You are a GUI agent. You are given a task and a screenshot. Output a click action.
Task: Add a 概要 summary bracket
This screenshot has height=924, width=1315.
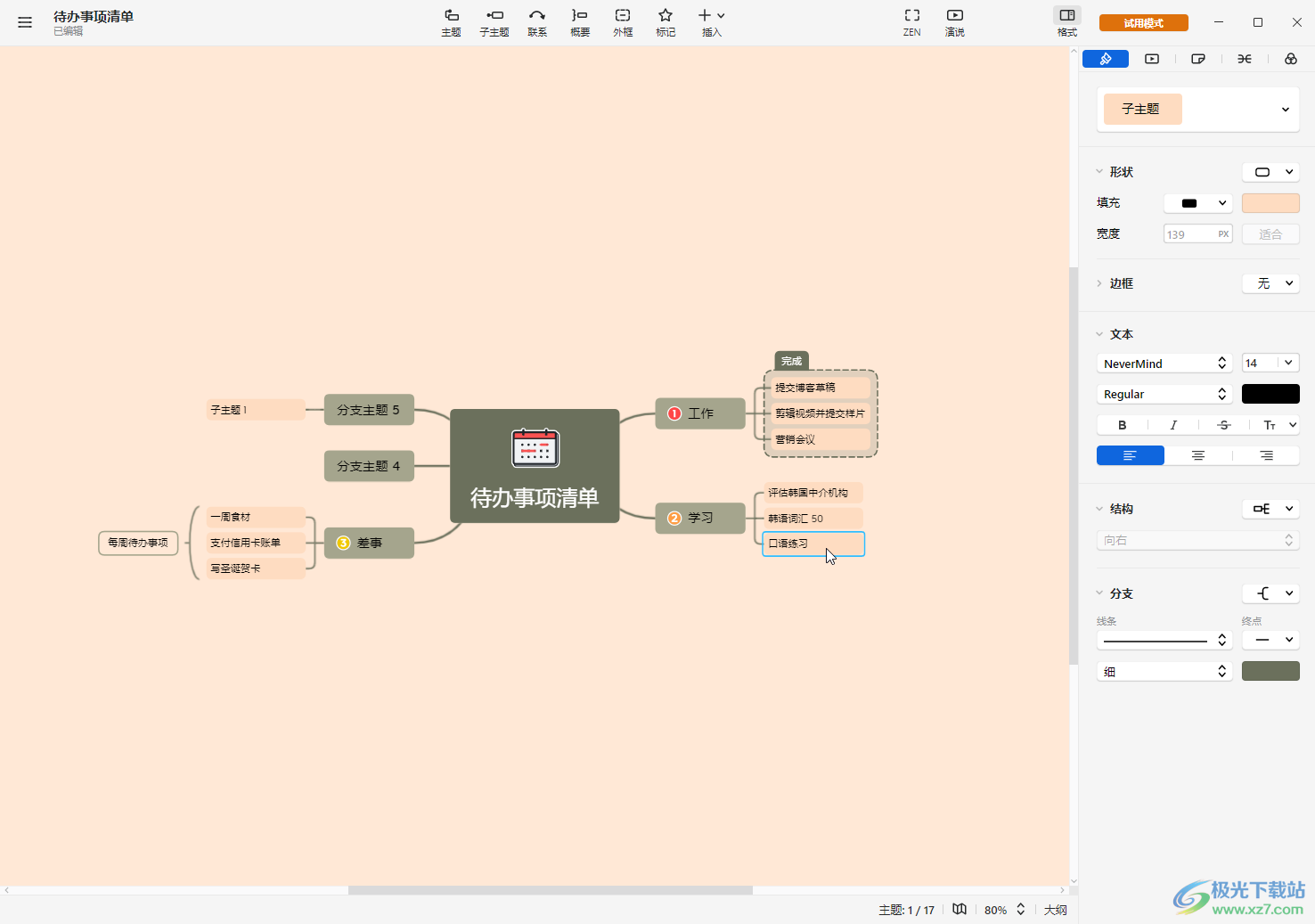(x=580, y=22)
